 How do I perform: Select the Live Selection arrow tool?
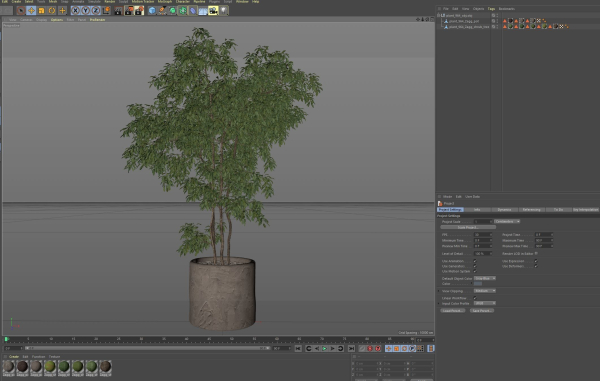[x=21, y=11]
